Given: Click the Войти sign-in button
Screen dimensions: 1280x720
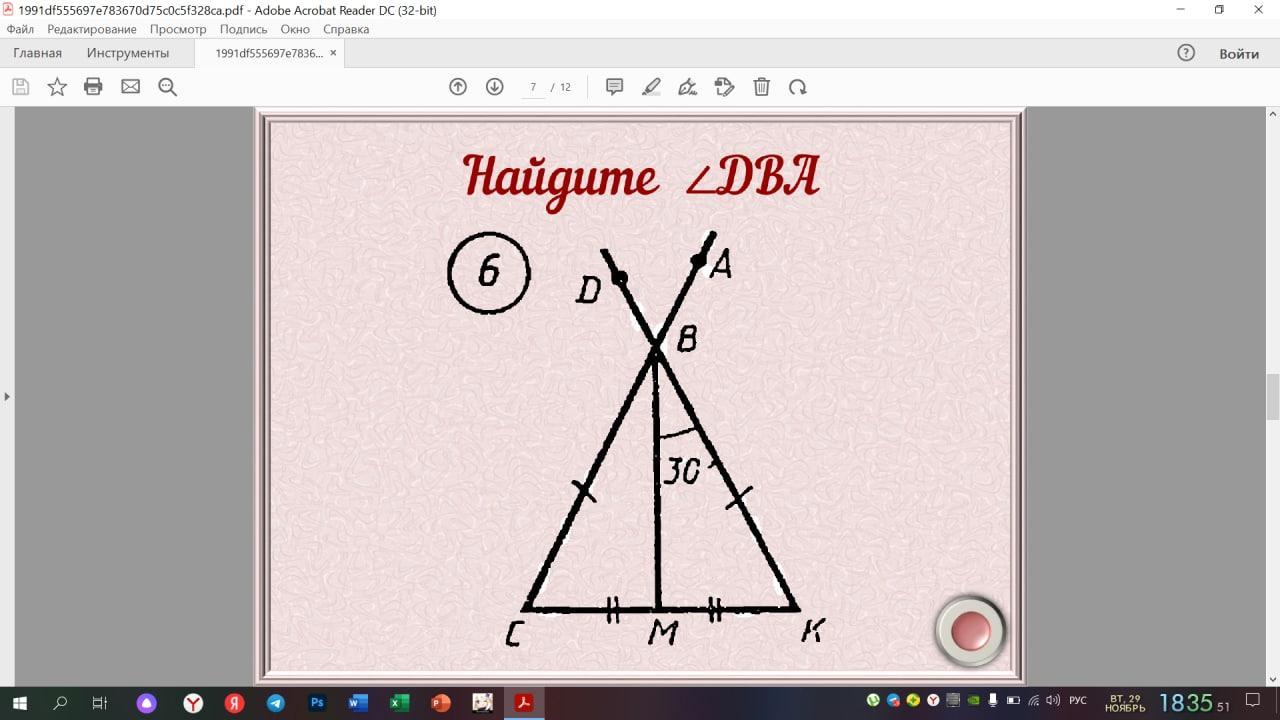Looking at the screenshot, I should (x=1238, y=54).
